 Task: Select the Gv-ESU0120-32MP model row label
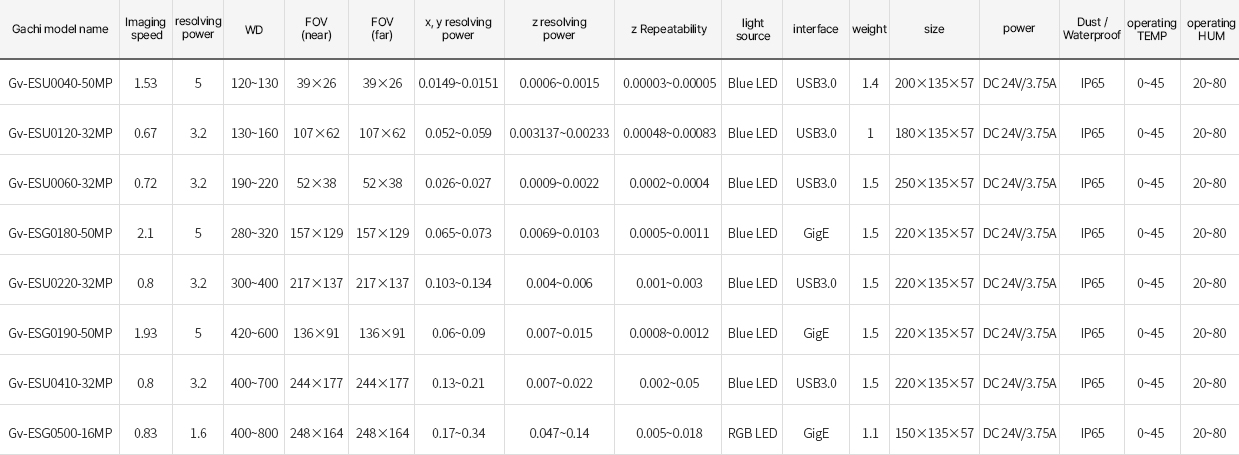(x=60, y=133)
